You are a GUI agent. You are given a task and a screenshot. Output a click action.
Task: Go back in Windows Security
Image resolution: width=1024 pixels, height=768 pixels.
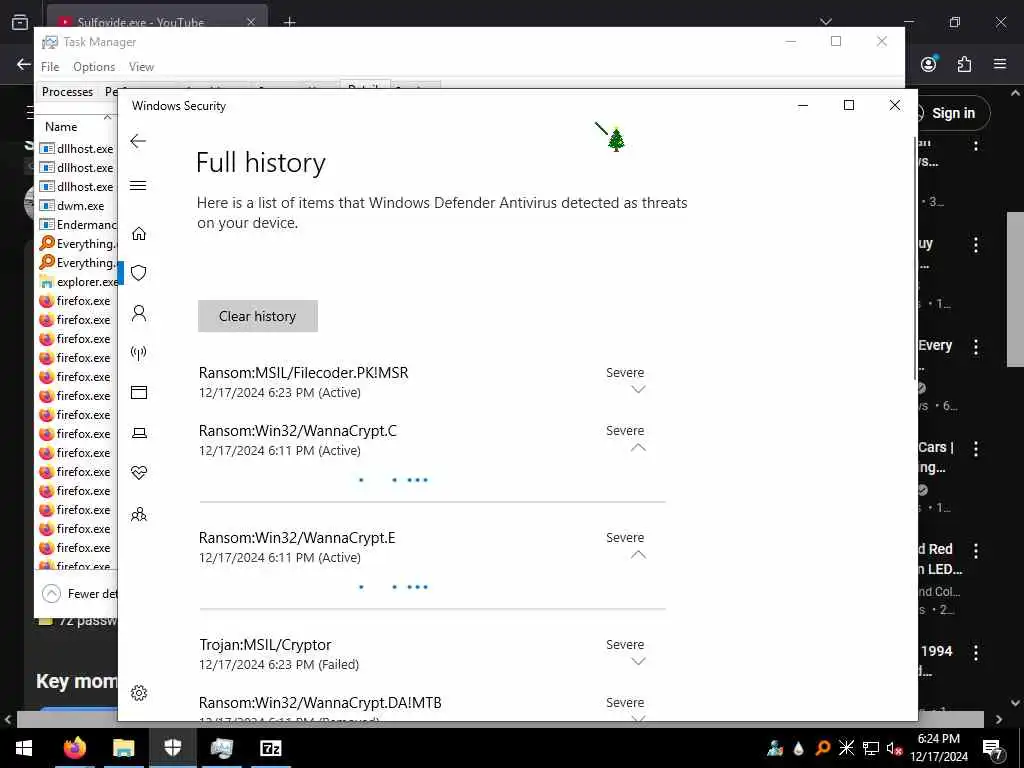pos(138,141)
